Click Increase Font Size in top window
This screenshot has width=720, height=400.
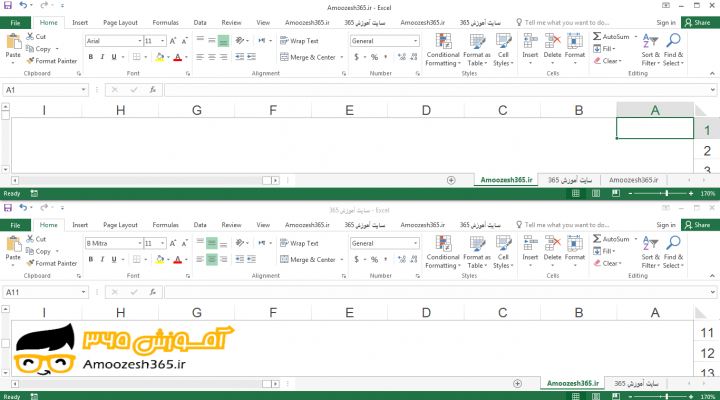pos(173,41)
